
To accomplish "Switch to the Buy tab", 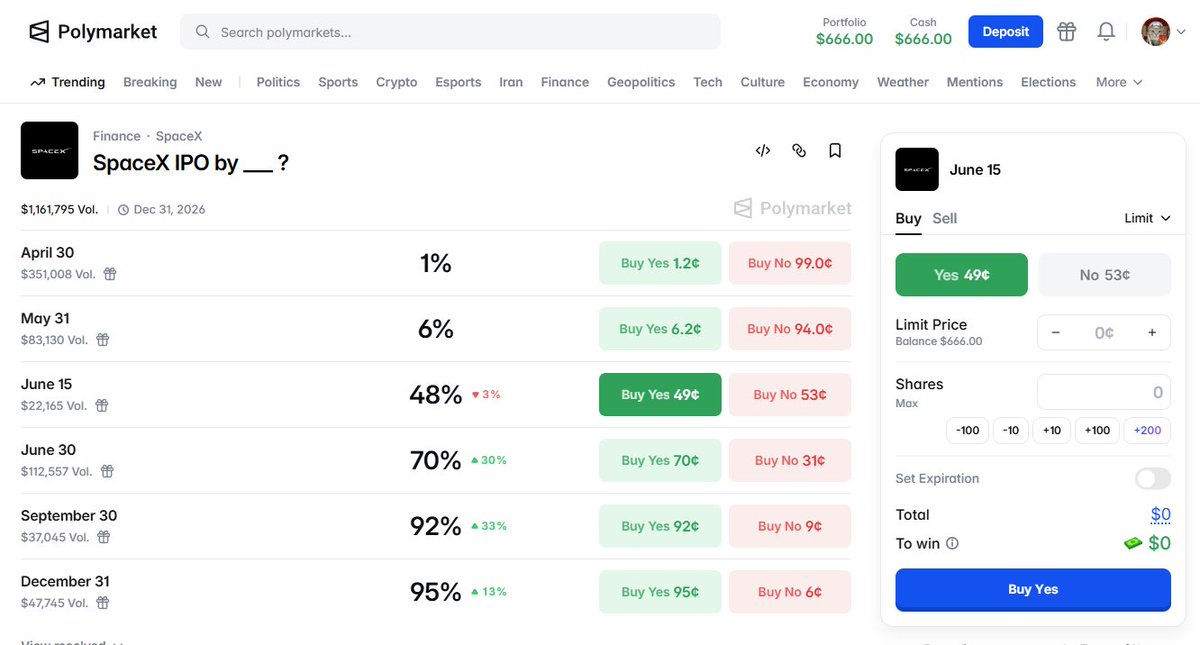I will click(x=908, y=218).
